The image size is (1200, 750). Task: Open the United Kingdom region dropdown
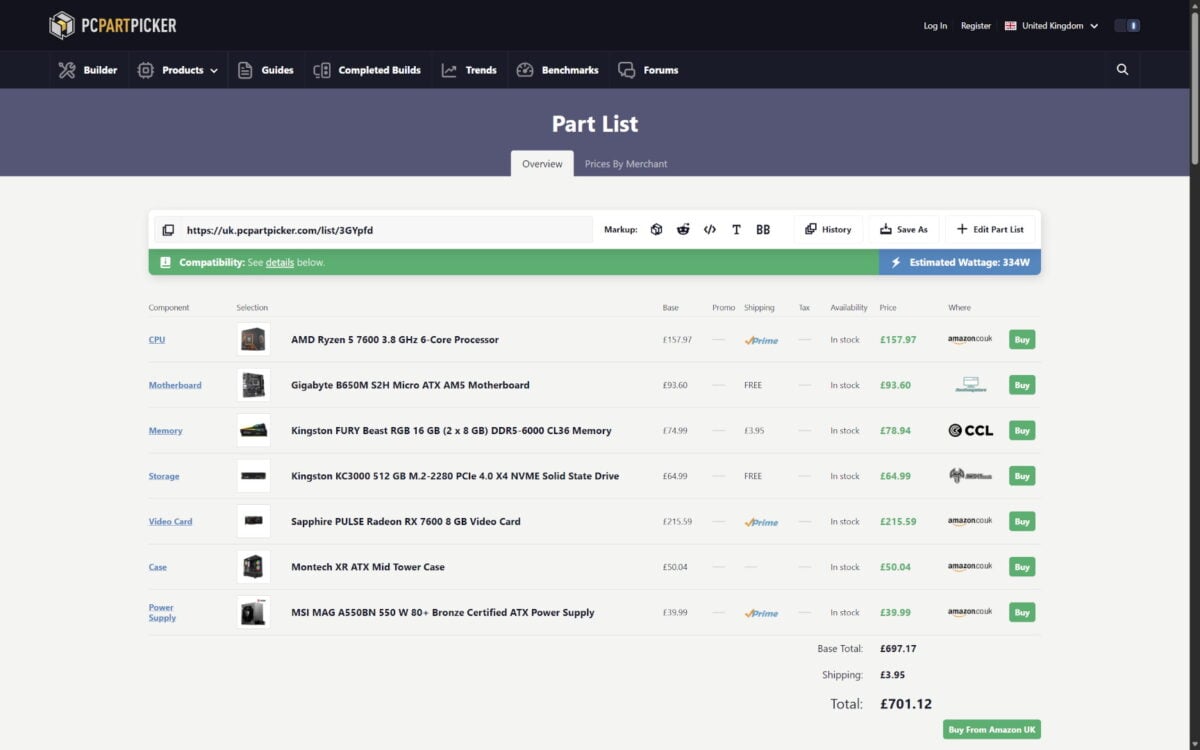[x=1051, y=26]
